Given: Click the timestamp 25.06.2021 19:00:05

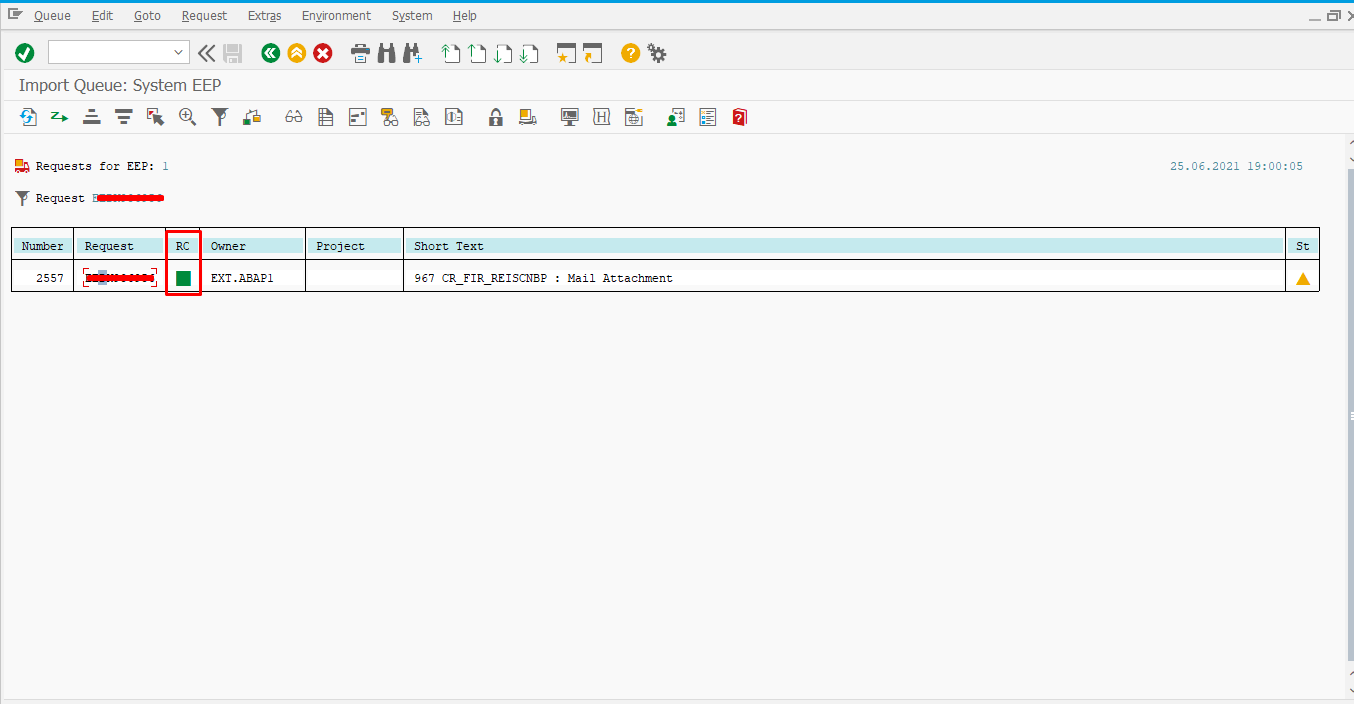Looking at the screenshot, I should pyautogui.click(x=1236, y=166).
